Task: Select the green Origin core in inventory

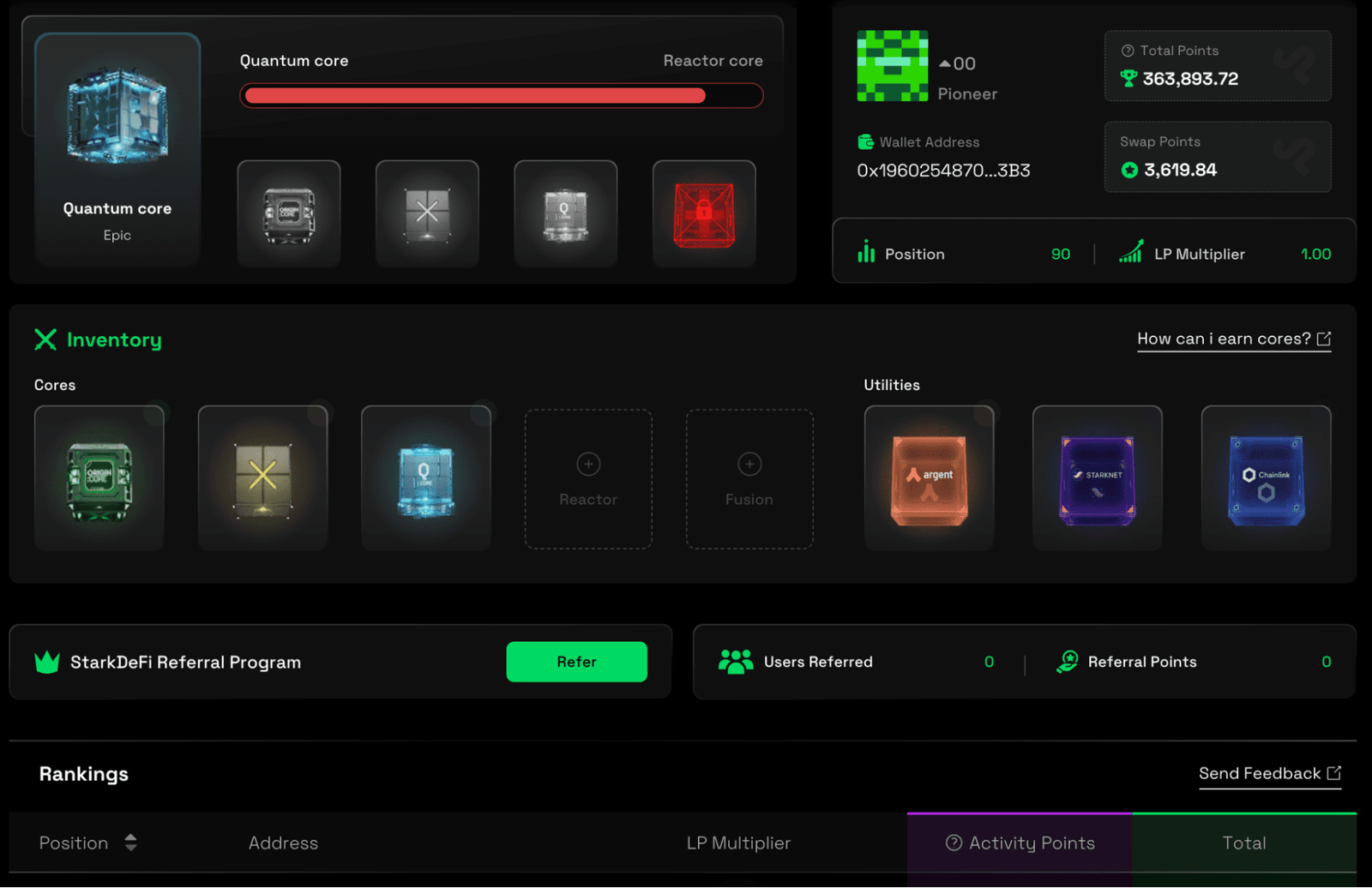Action: tap(99, 478)
